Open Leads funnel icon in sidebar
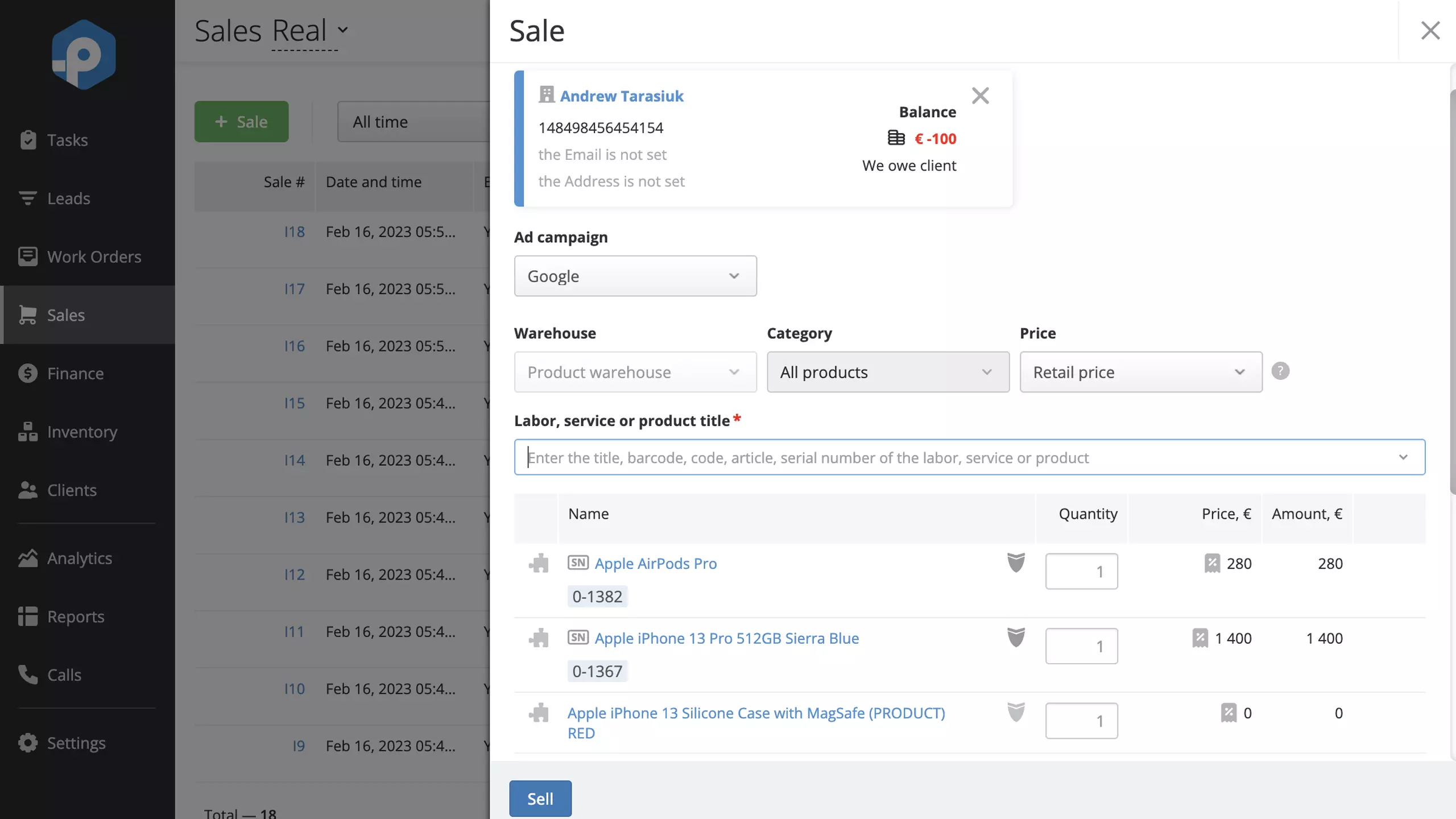Viewport: 1456px width, 819px height. 28,198
